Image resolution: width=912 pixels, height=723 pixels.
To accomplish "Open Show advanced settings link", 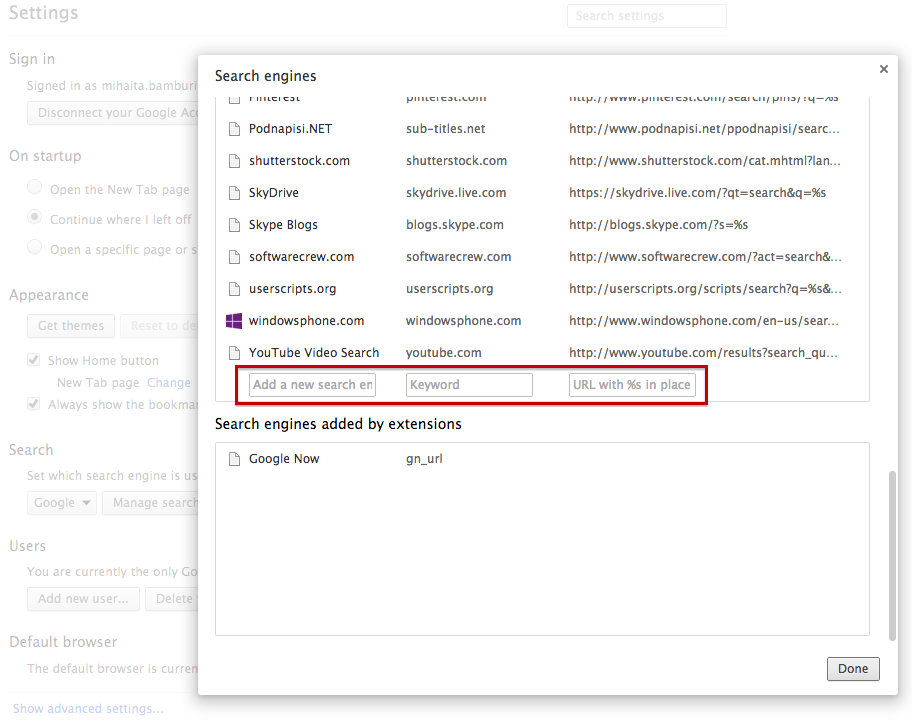I will (88, 707).
